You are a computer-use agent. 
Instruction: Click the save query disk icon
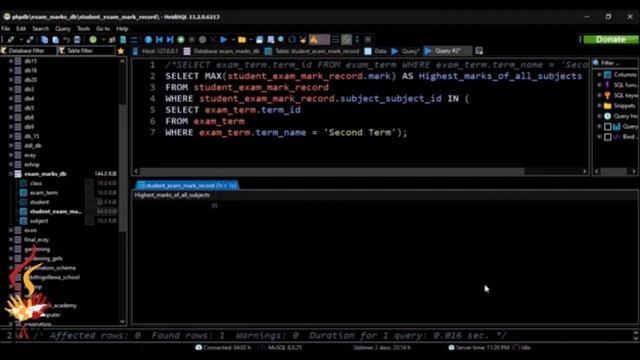[x=260, y=40]
